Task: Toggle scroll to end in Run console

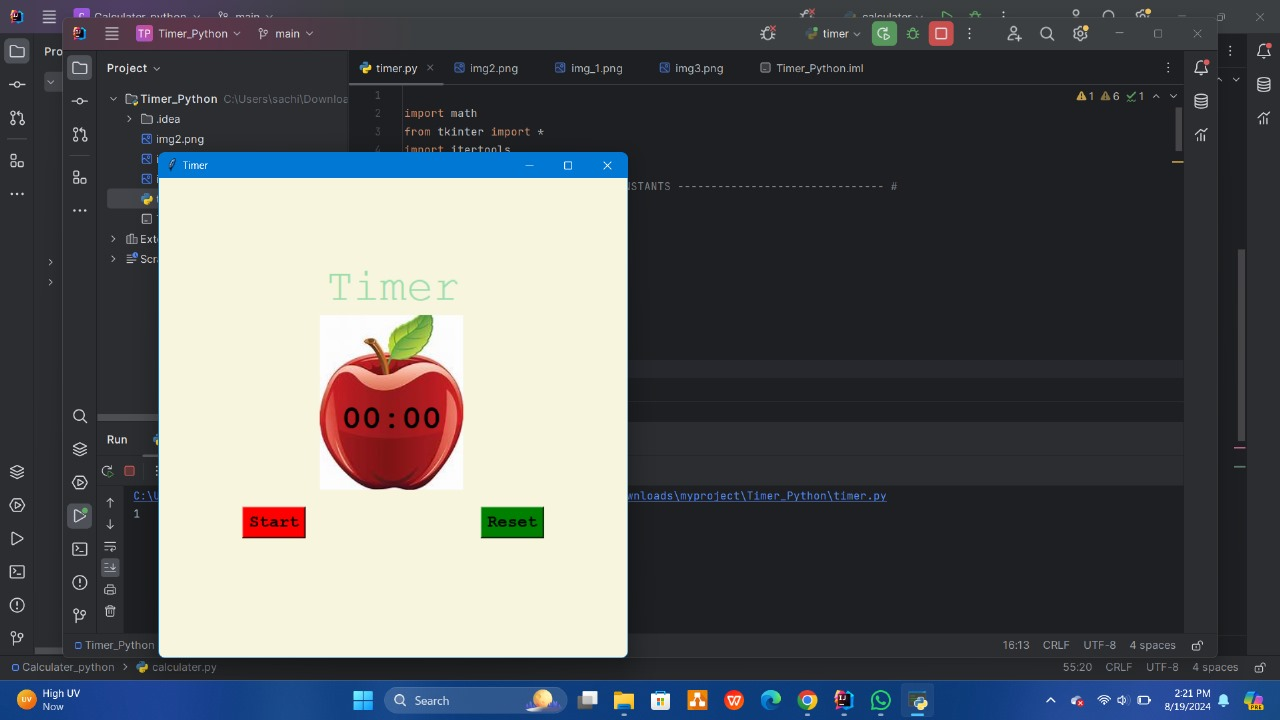Action: [x=110, y=567]
